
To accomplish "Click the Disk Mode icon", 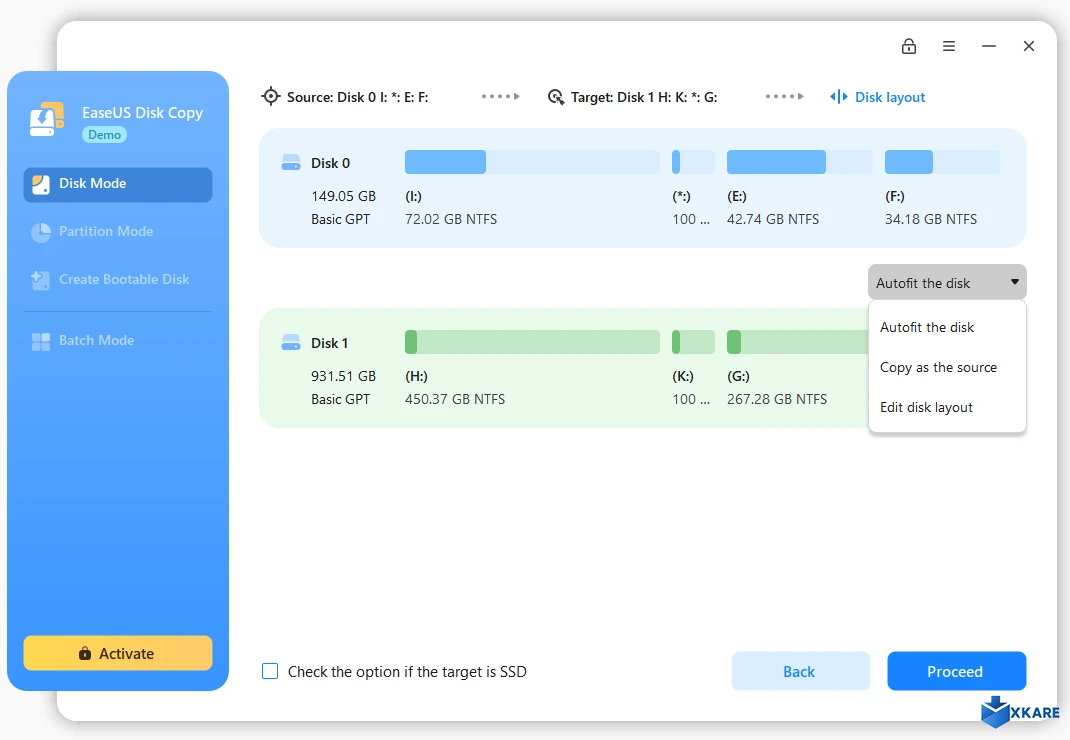I will (41, 184).
